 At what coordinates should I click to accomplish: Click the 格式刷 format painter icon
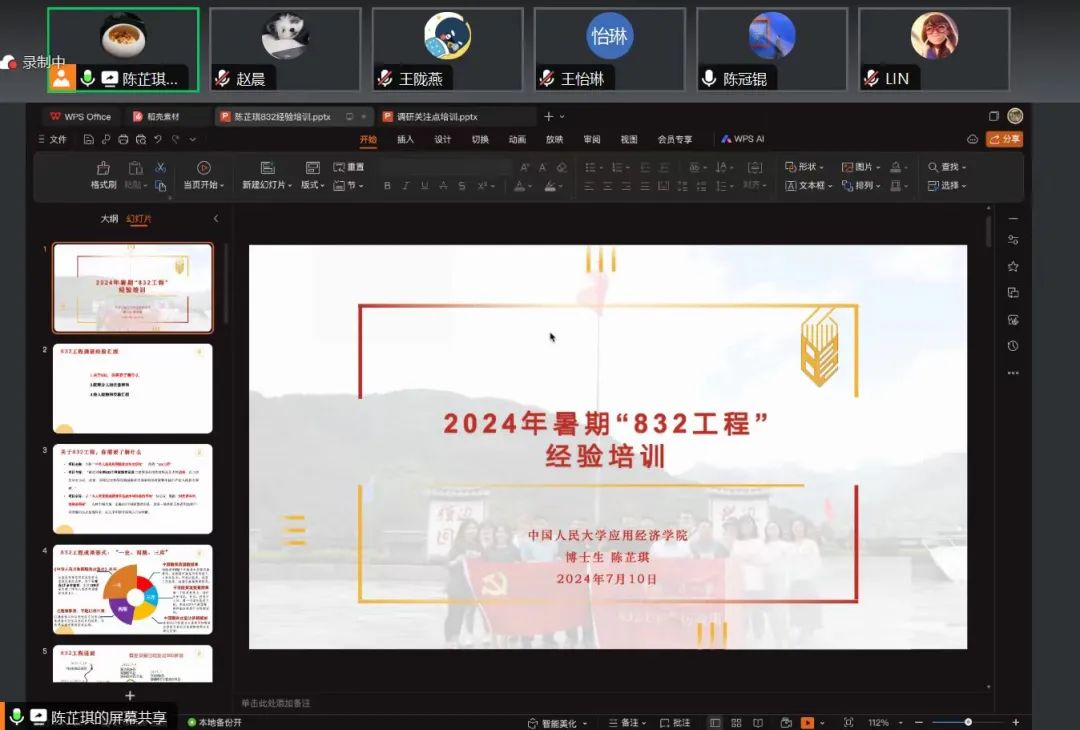103,168
